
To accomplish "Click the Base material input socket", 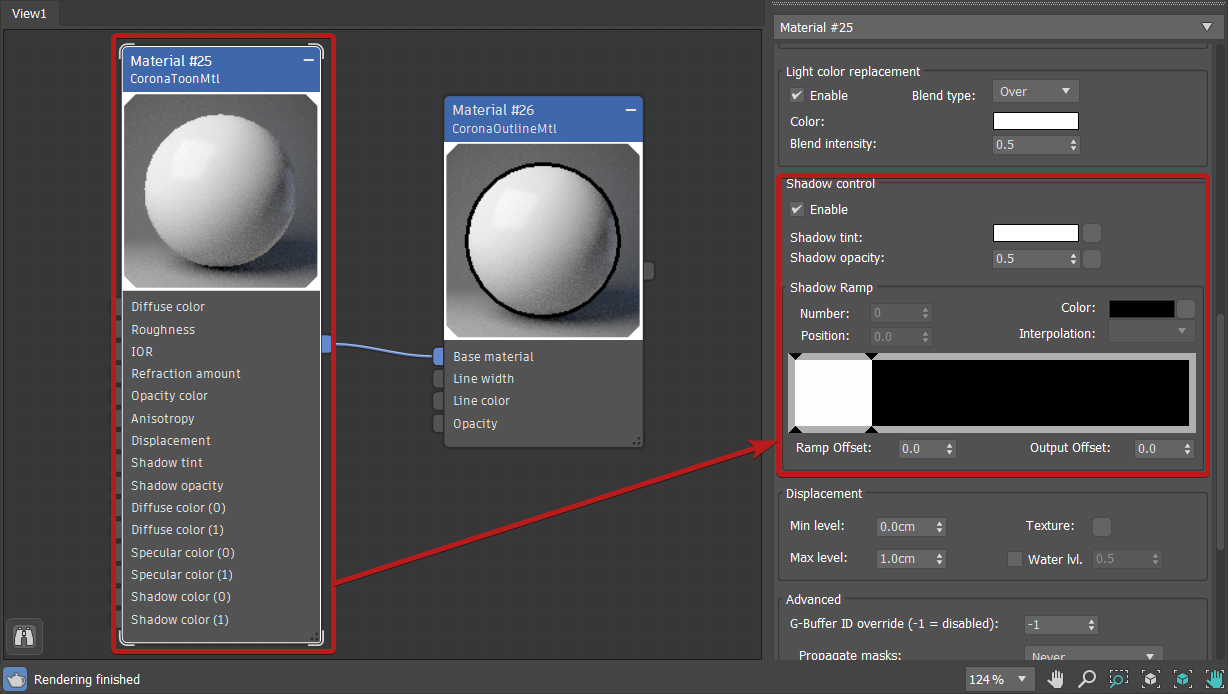I will coord(438,356).
